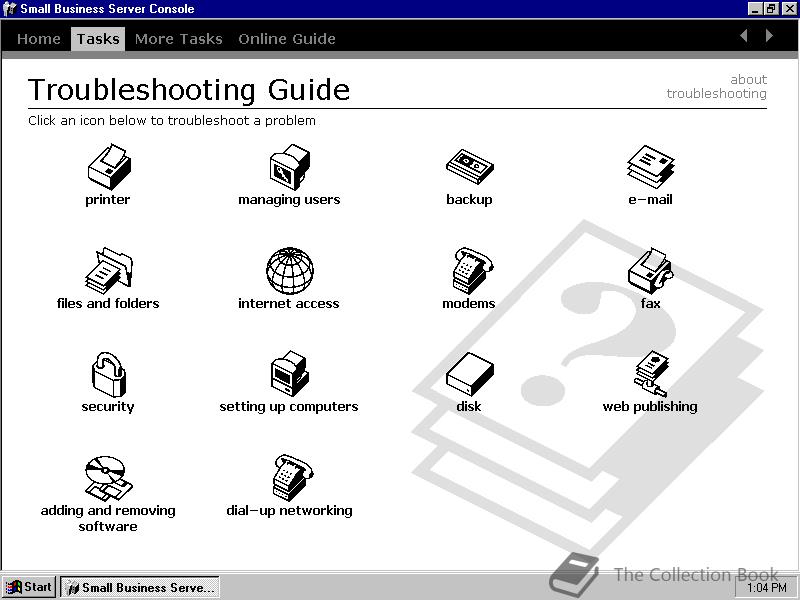Click the 'security' text label
The image size is (800, 600).
click(108, 407)
